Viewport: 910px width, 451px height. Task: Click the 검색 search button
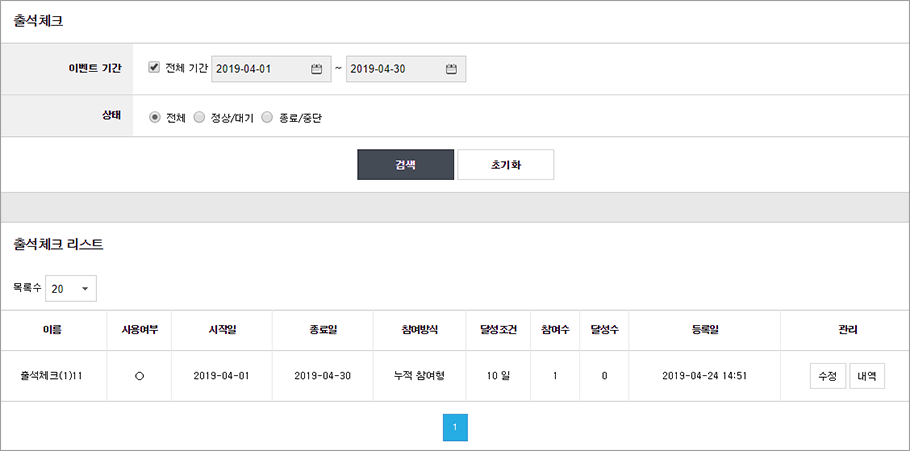pyautogui.click(x=405, y=165)
